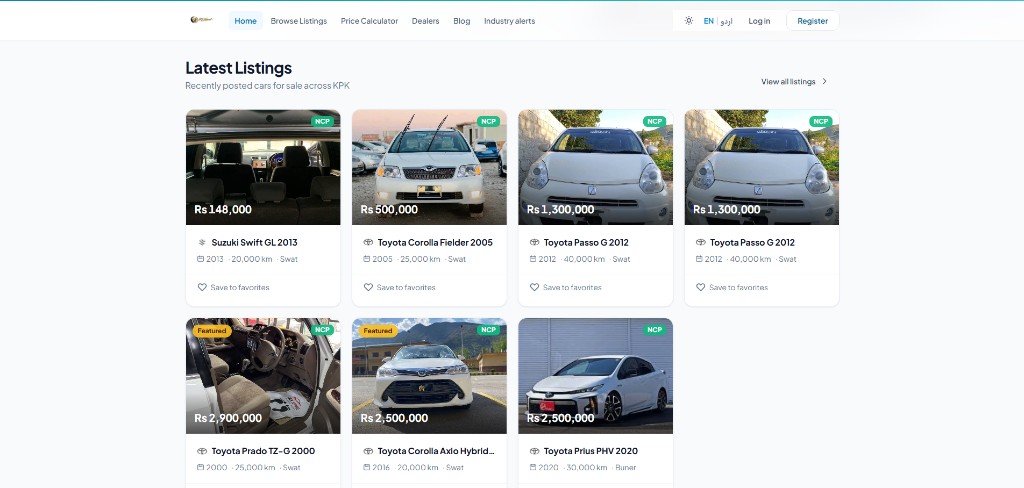Click Featured badge on the Corolla Axio photo
This screenshot has width=1024, height=488.
(x=378, y=331)
